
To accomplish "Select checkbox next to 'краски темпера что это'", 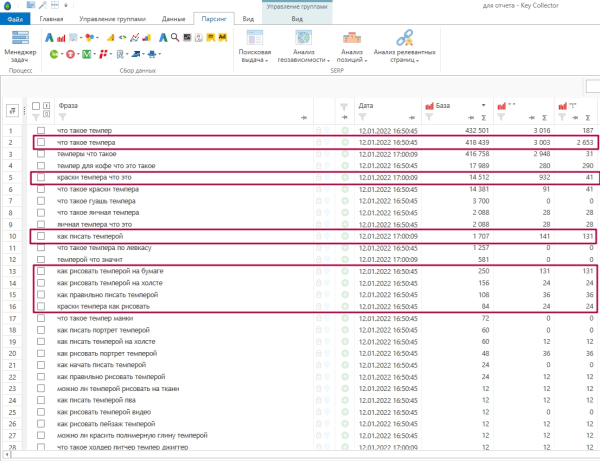I will 41,178.
